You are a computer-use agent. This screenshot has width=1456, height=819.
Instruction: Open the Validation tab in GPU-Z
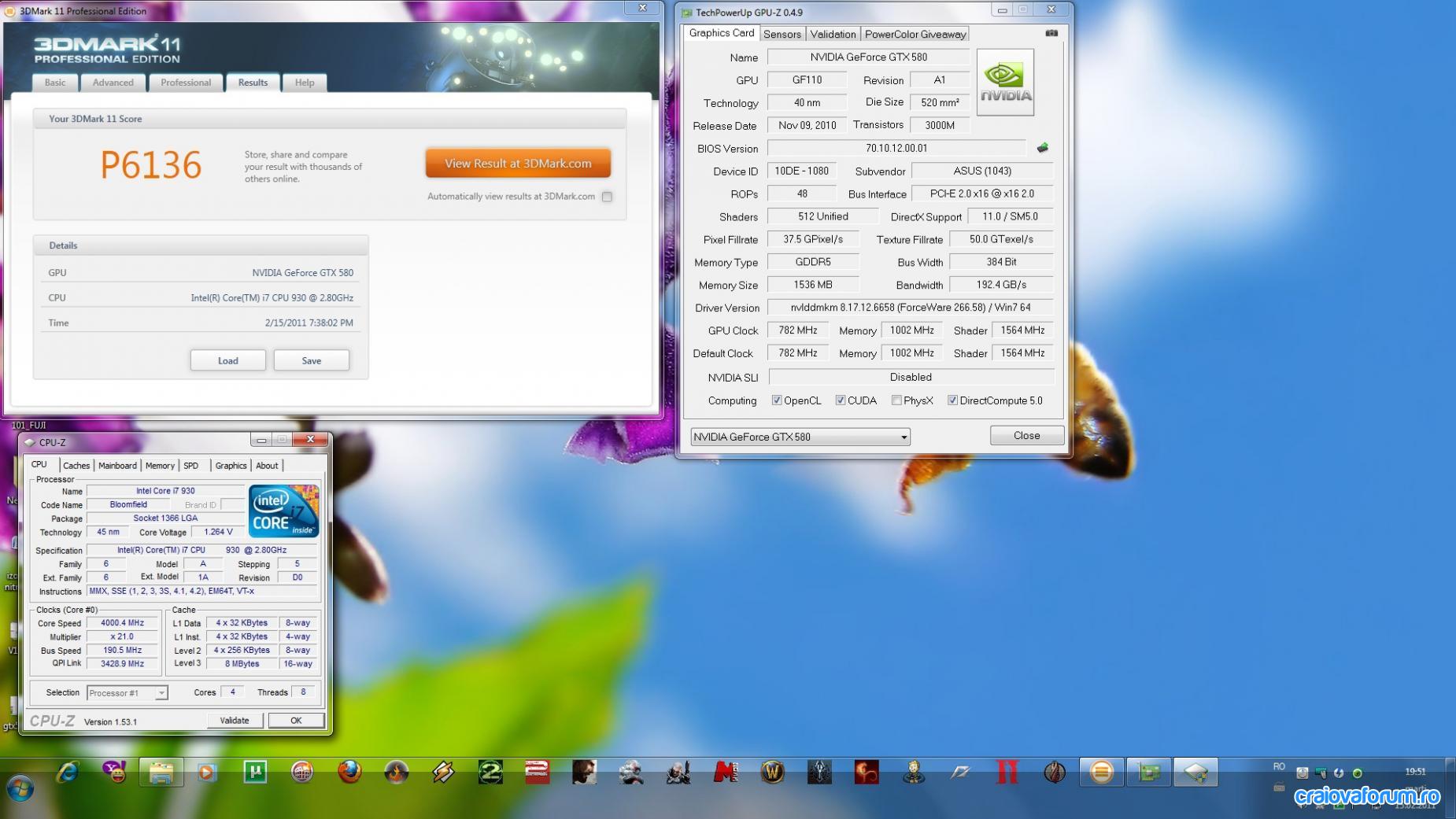click(833, 34)
